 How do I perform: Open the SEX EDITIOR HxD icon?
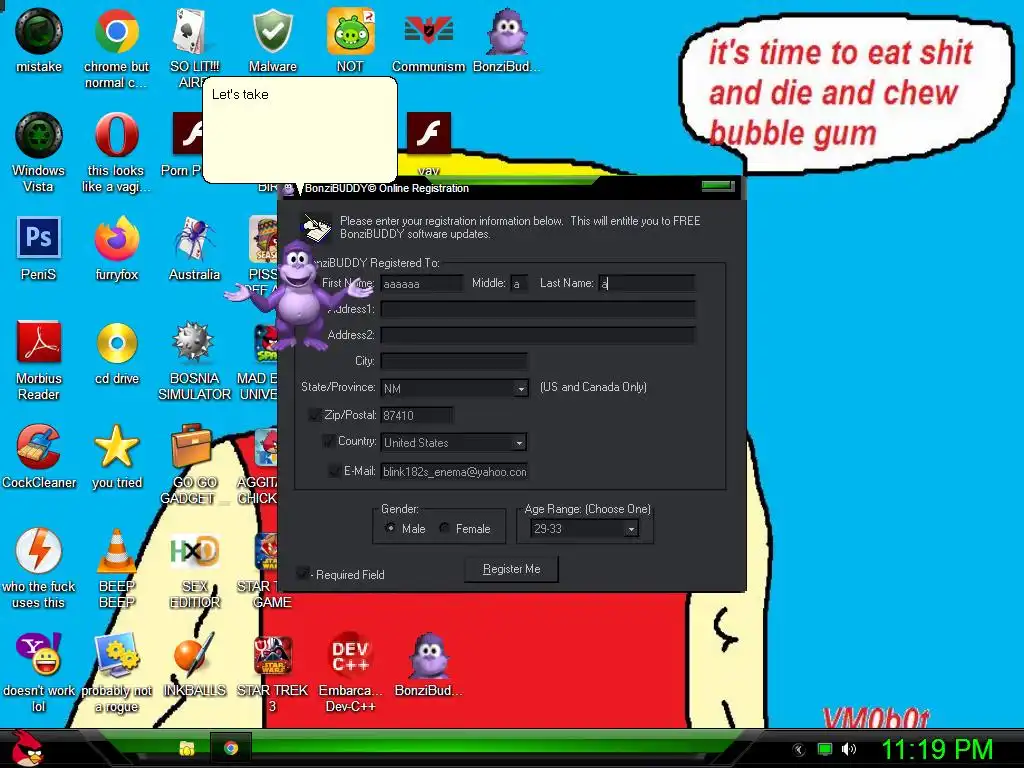194,568
